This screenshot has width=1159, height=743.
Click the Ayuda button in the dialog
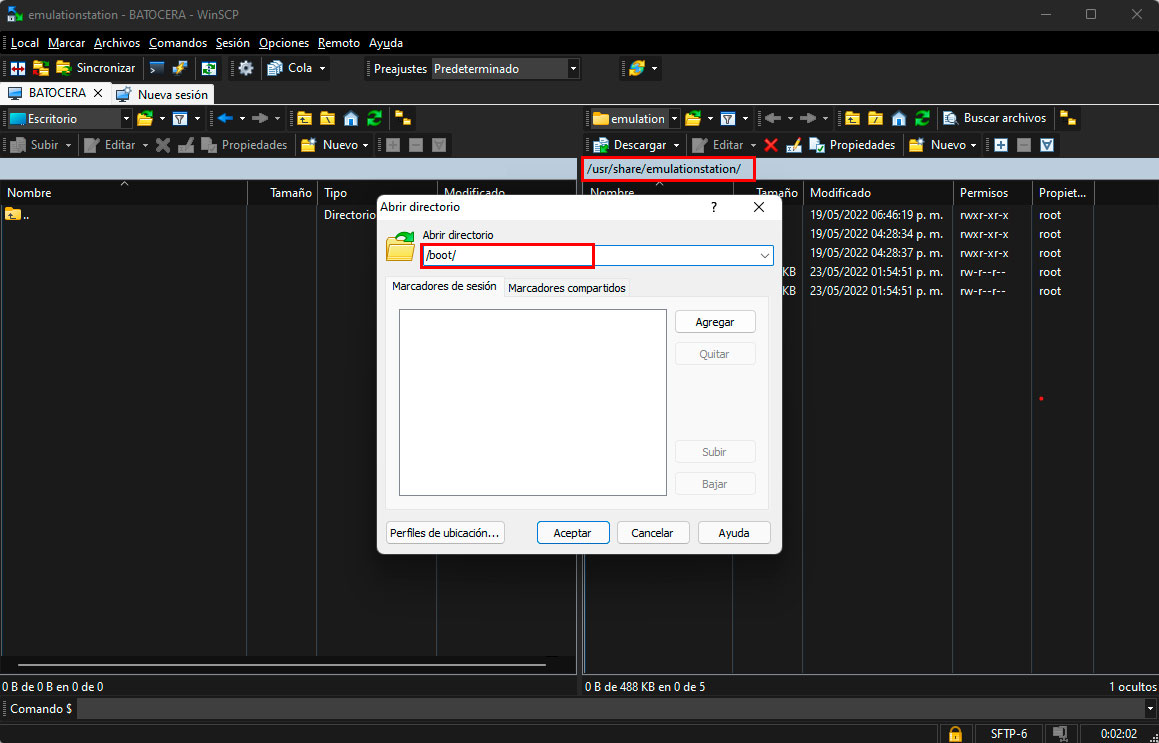pyautogui.click(x=734, y=532)
